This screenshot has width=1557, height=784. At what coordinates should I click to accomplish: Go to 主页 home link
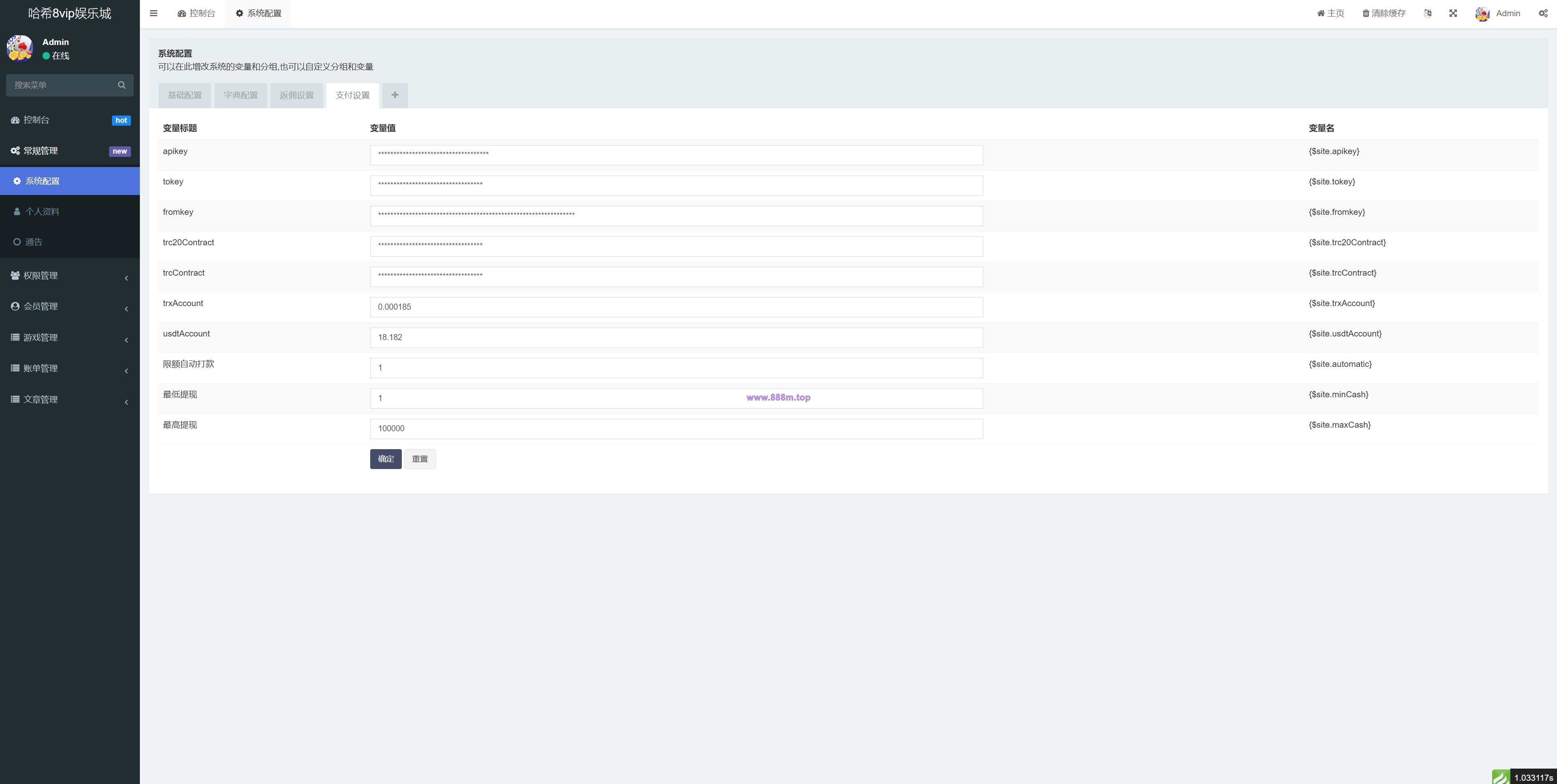coord(1330,13)
